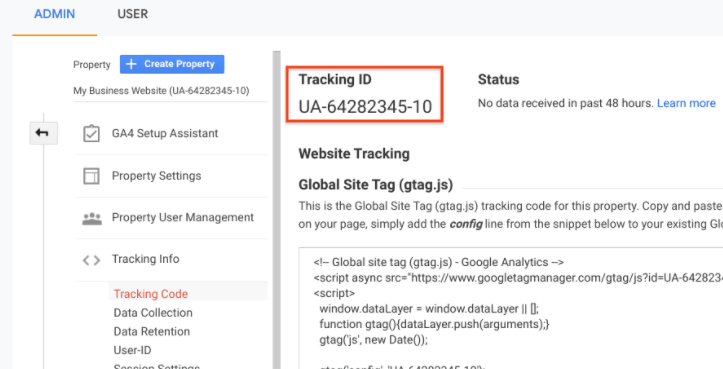Open Property Settings

pyautogui.click(x=156, y=176)
